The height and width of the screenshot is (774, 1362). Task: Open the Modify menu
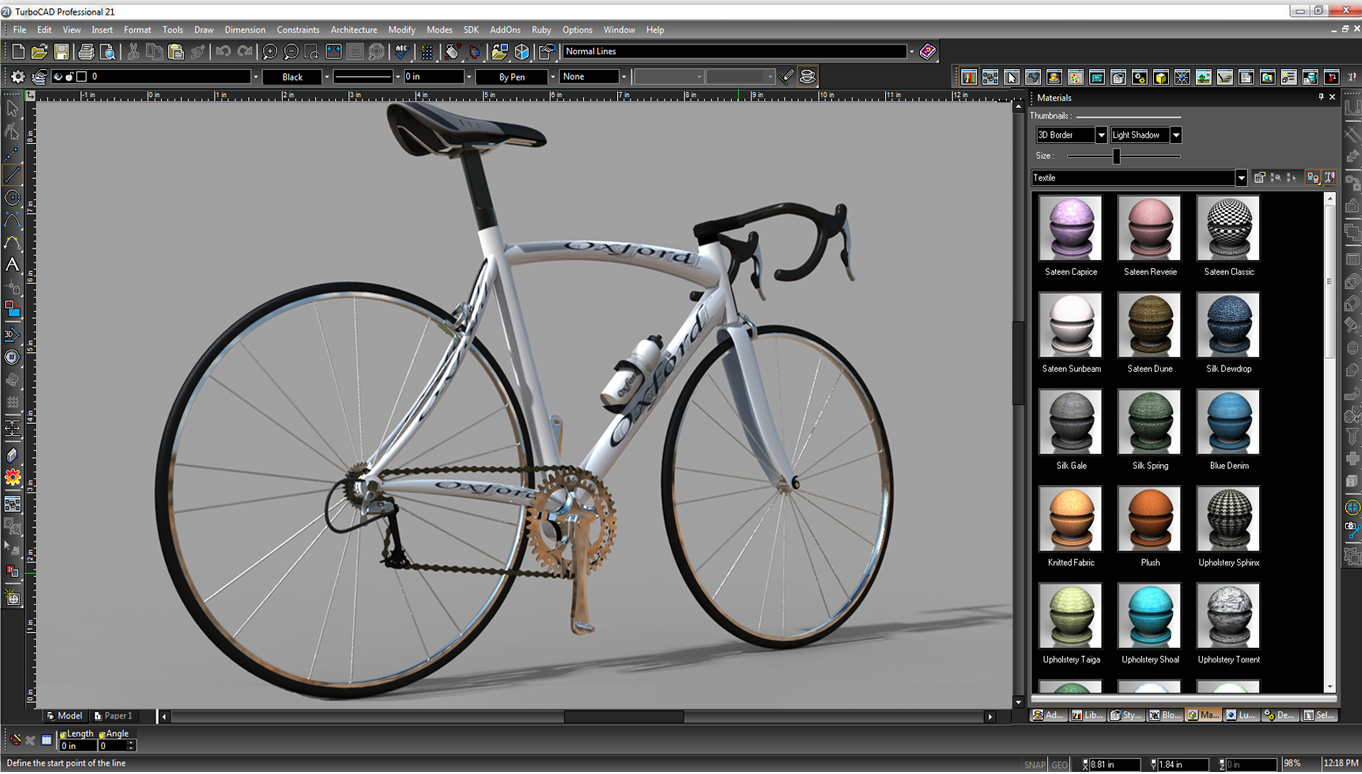[402, 30]
